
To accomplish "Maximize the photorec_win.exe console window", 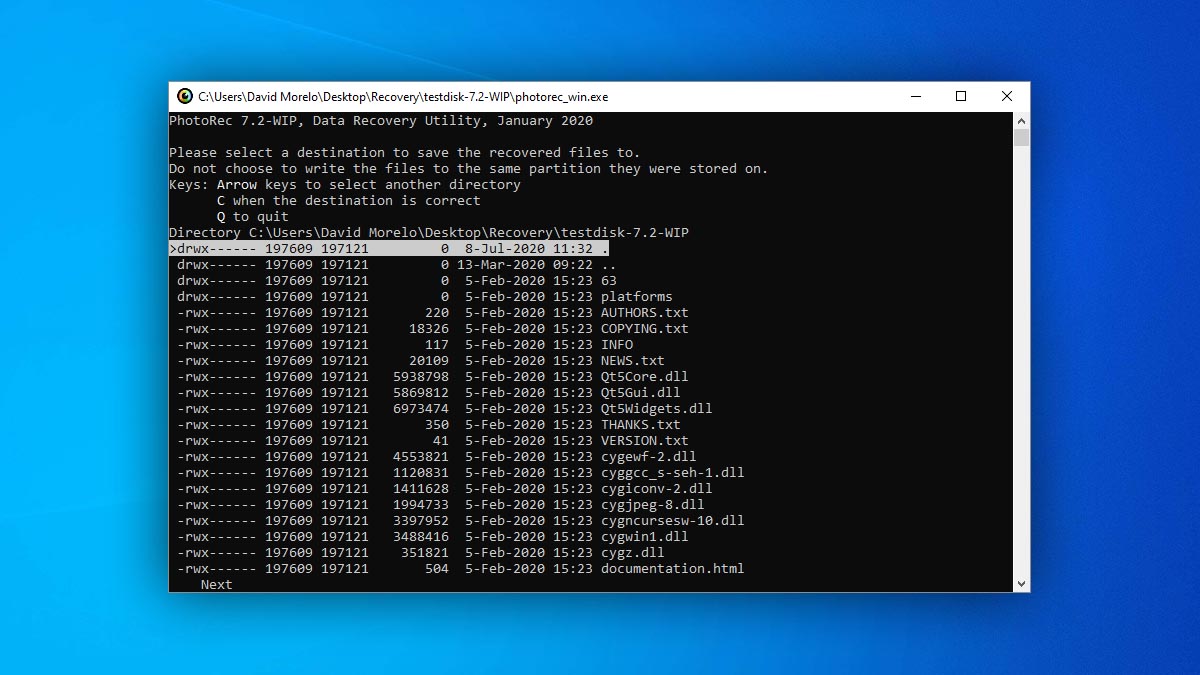I will (x=961, y=97).
